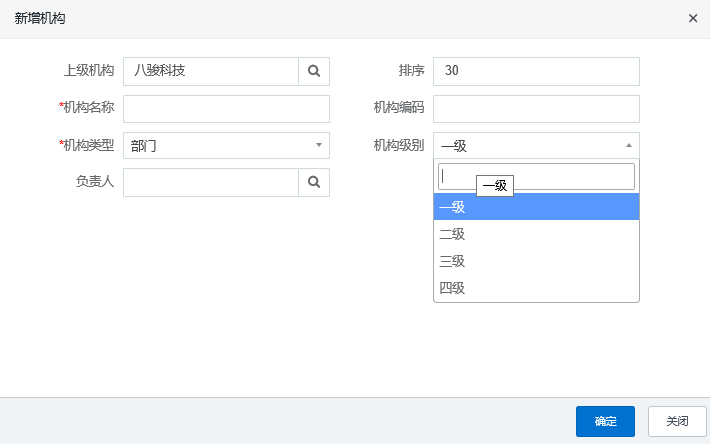Open the 机构类型 dropdown showing 部门
The width and height of the screenshot is (710, 444).
220,145
